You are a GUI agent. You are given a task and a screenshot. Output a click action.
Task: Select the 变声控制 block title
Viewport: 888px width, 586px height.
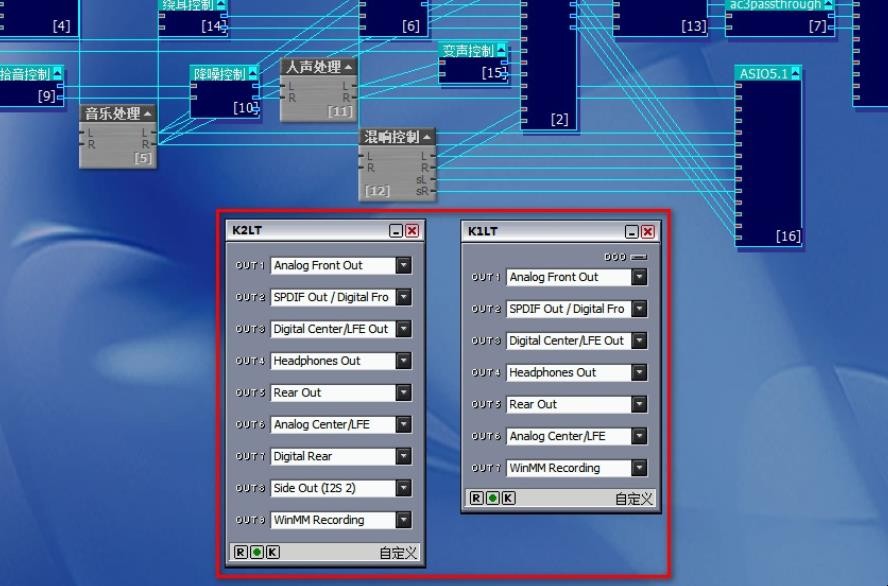click(x=468, y=50)
